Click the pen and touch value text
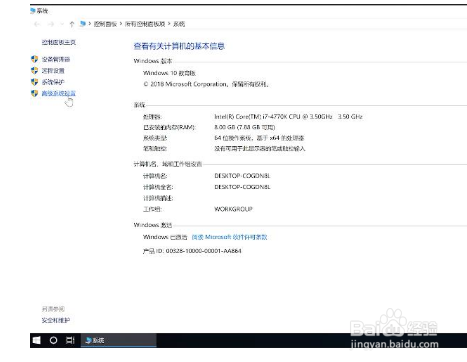The height and width of the screenshot is (362, 467). point(260,149)
